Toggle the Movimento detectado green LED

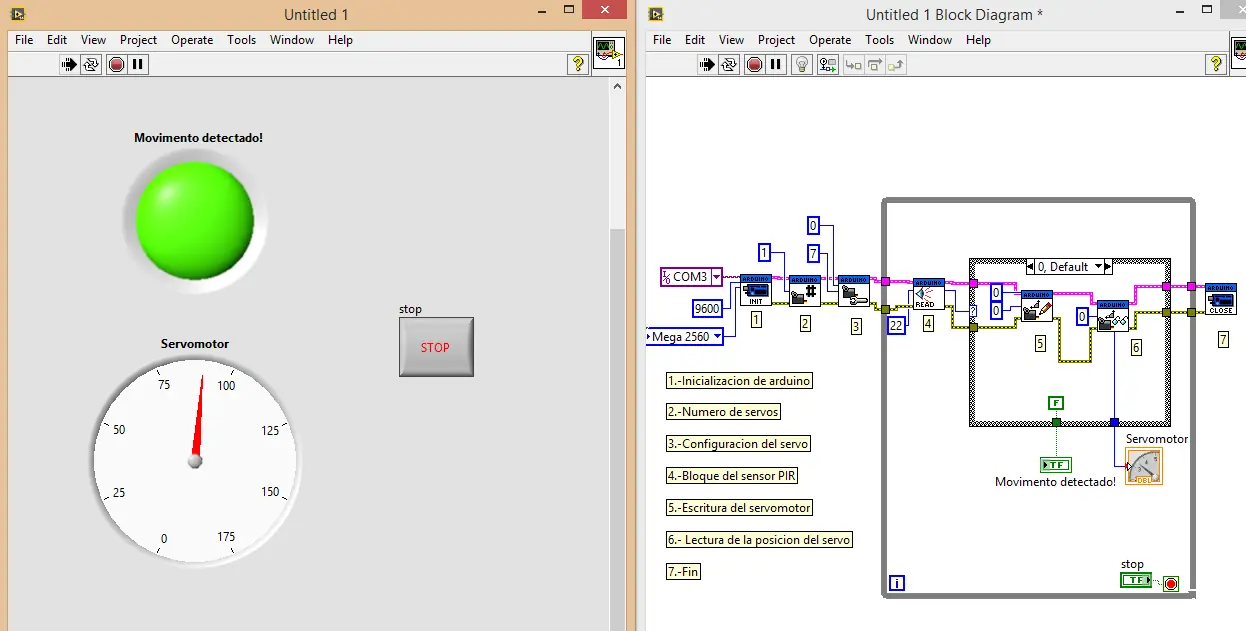click(x=195, y=220)
